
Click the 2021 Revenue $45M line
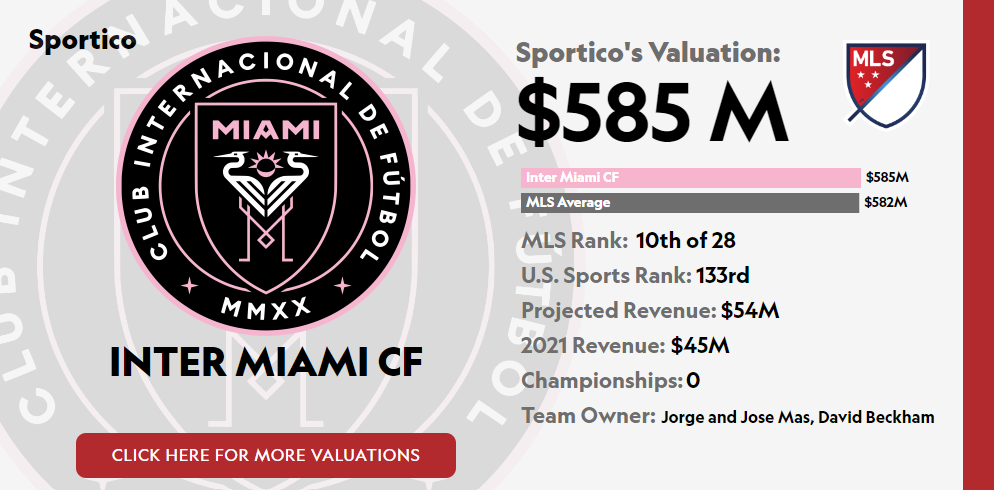click(x=625, y=346)
